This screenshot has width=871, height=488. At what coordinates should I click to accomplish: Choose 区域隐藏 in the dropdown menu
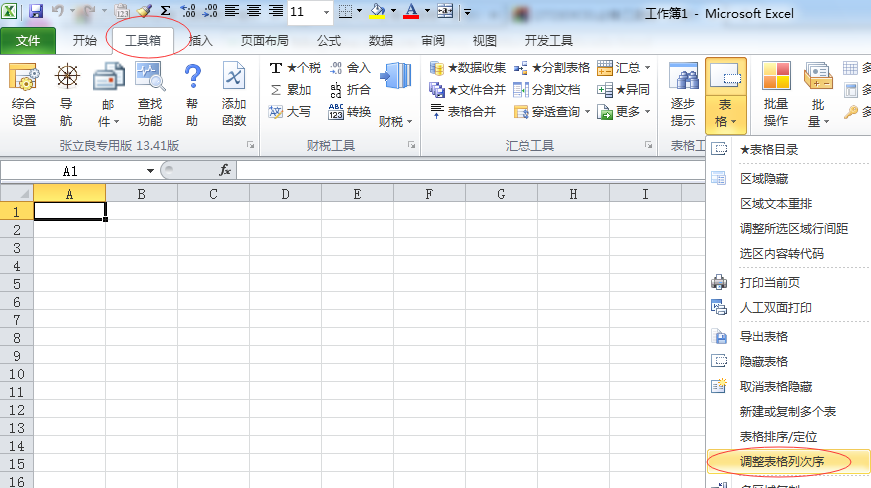tap(763, 178)
